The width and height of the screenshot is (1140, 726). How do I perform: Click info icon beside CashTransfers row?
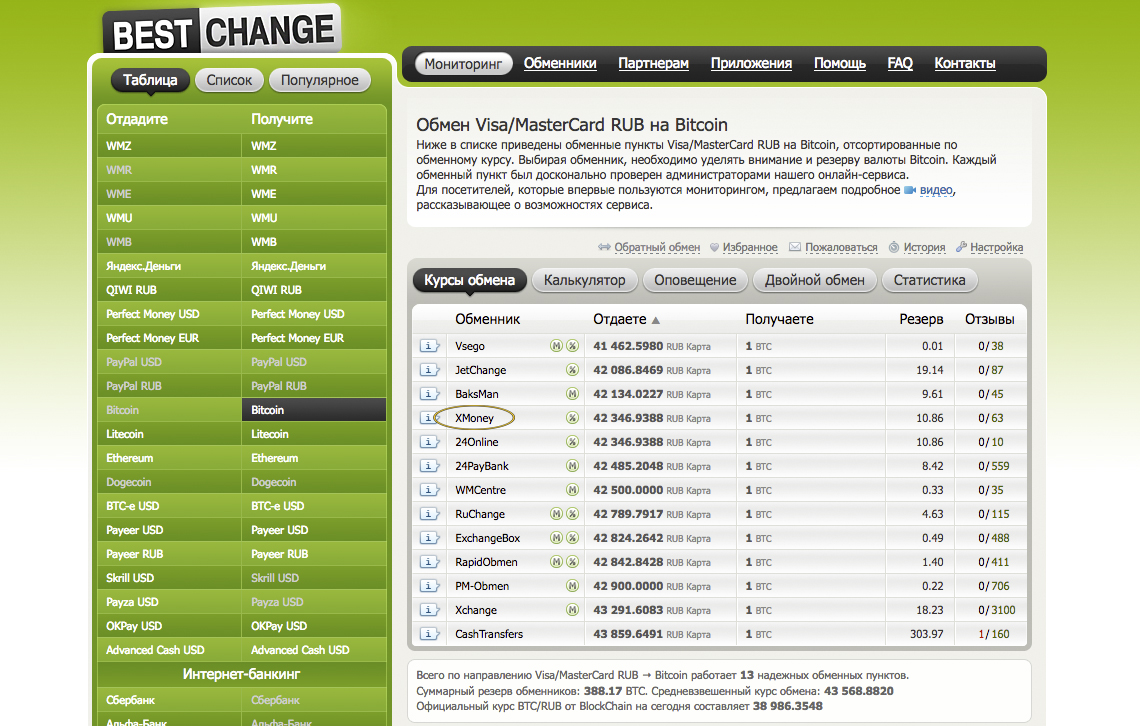[x=429, y=634]
